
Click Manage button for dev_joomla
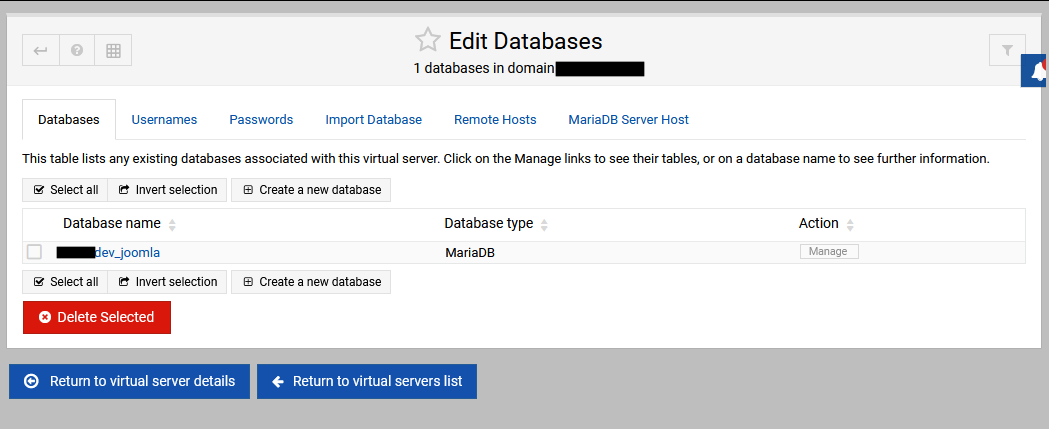828,252
